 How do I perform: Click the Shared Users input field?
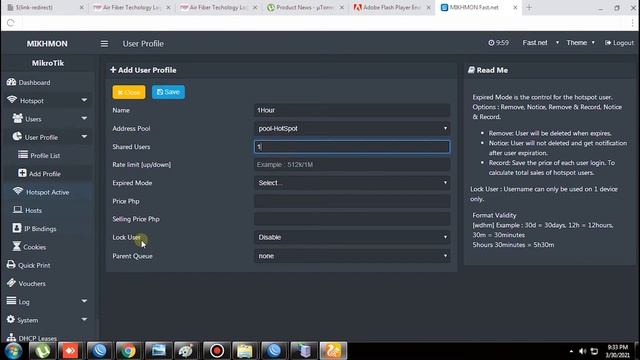coord(352,147)
